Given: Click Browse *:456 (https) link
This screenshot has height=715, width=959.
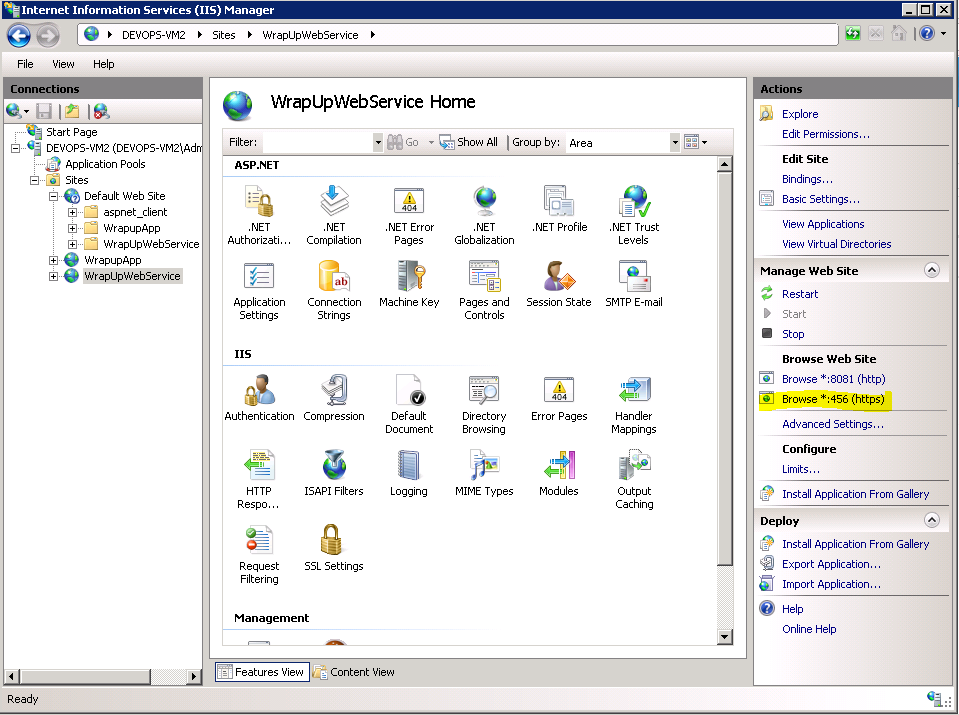Looking at the screenshot, I should (832, 399).
